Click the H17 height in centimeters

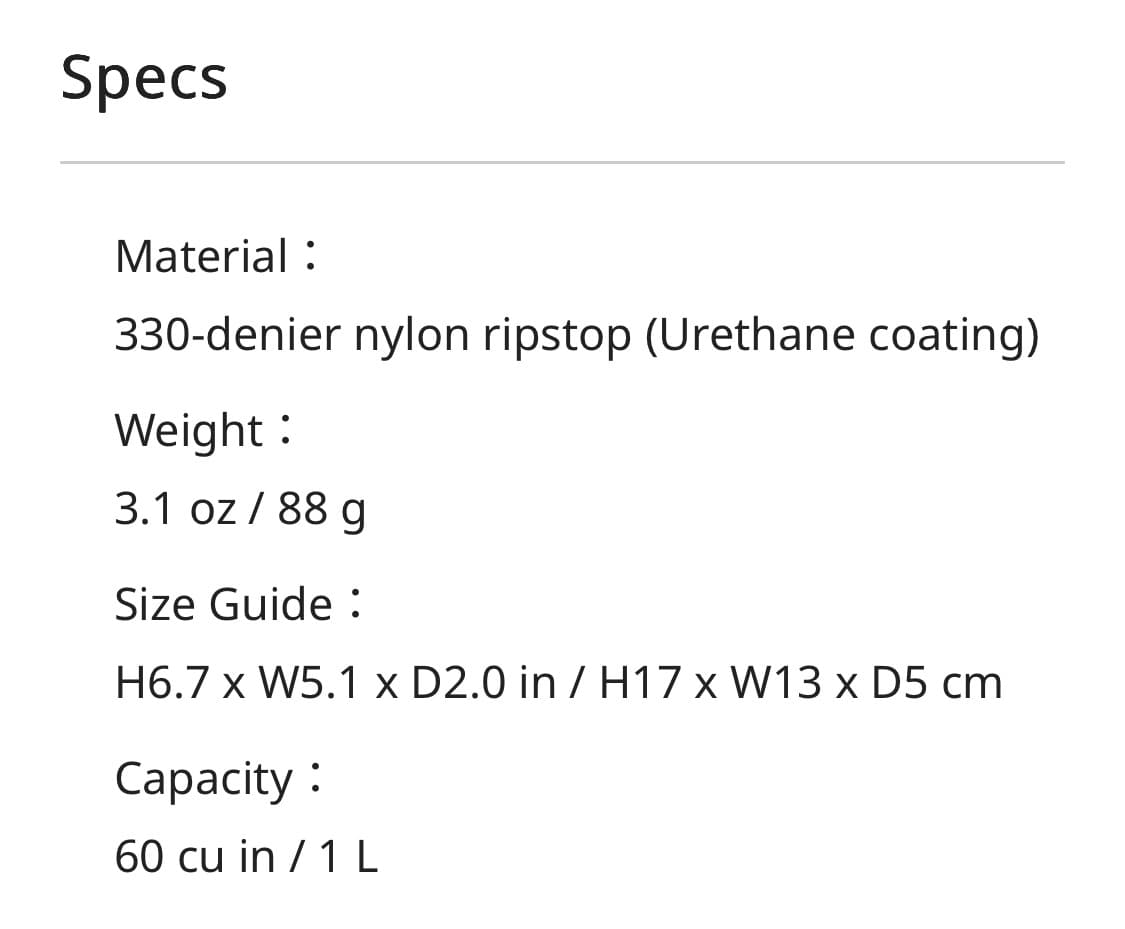(640, 683)
